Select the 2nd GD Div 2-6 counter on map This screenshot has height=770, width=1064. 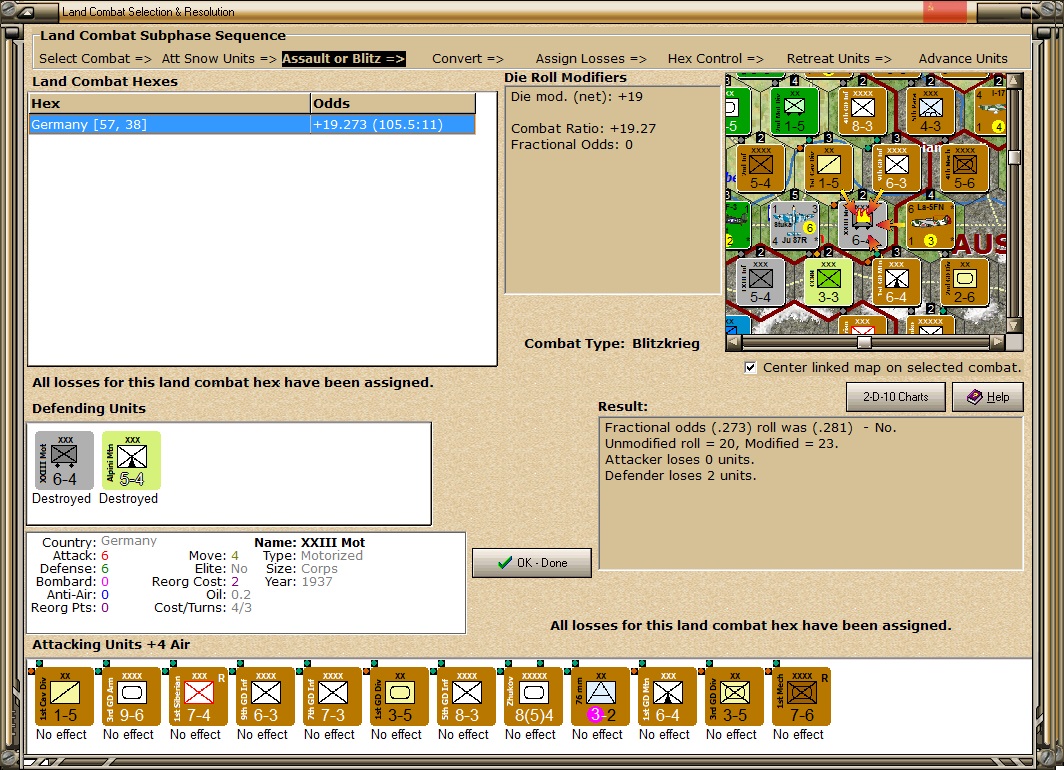(964, 282)
